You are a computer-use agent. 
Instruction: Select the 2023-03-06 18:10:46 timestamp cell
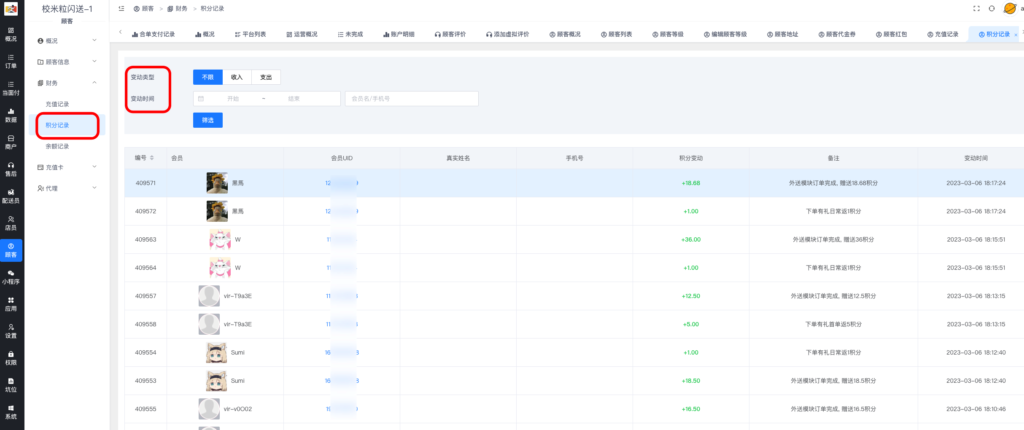976,408
